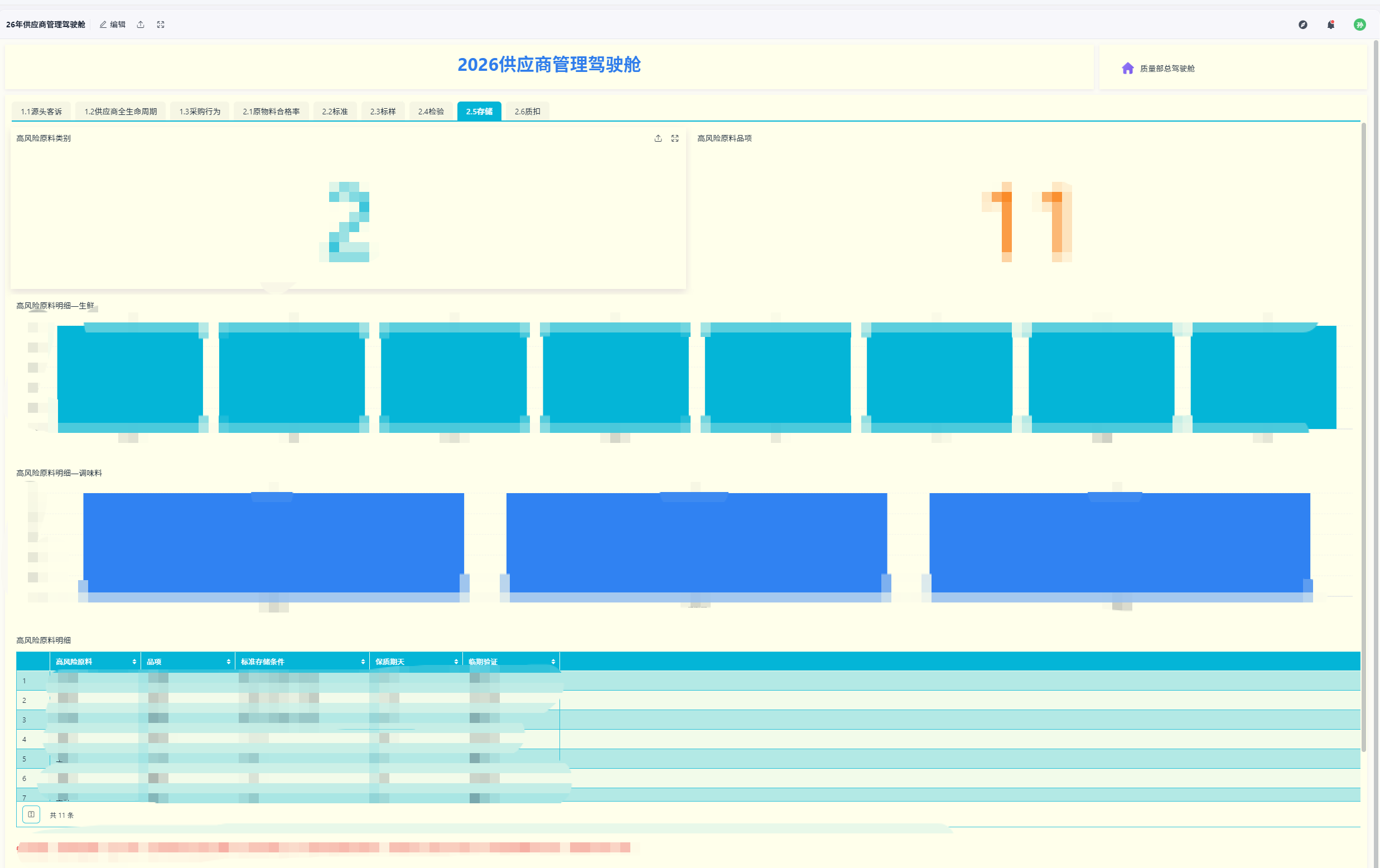Click the purple home icon

[1127, 68]
